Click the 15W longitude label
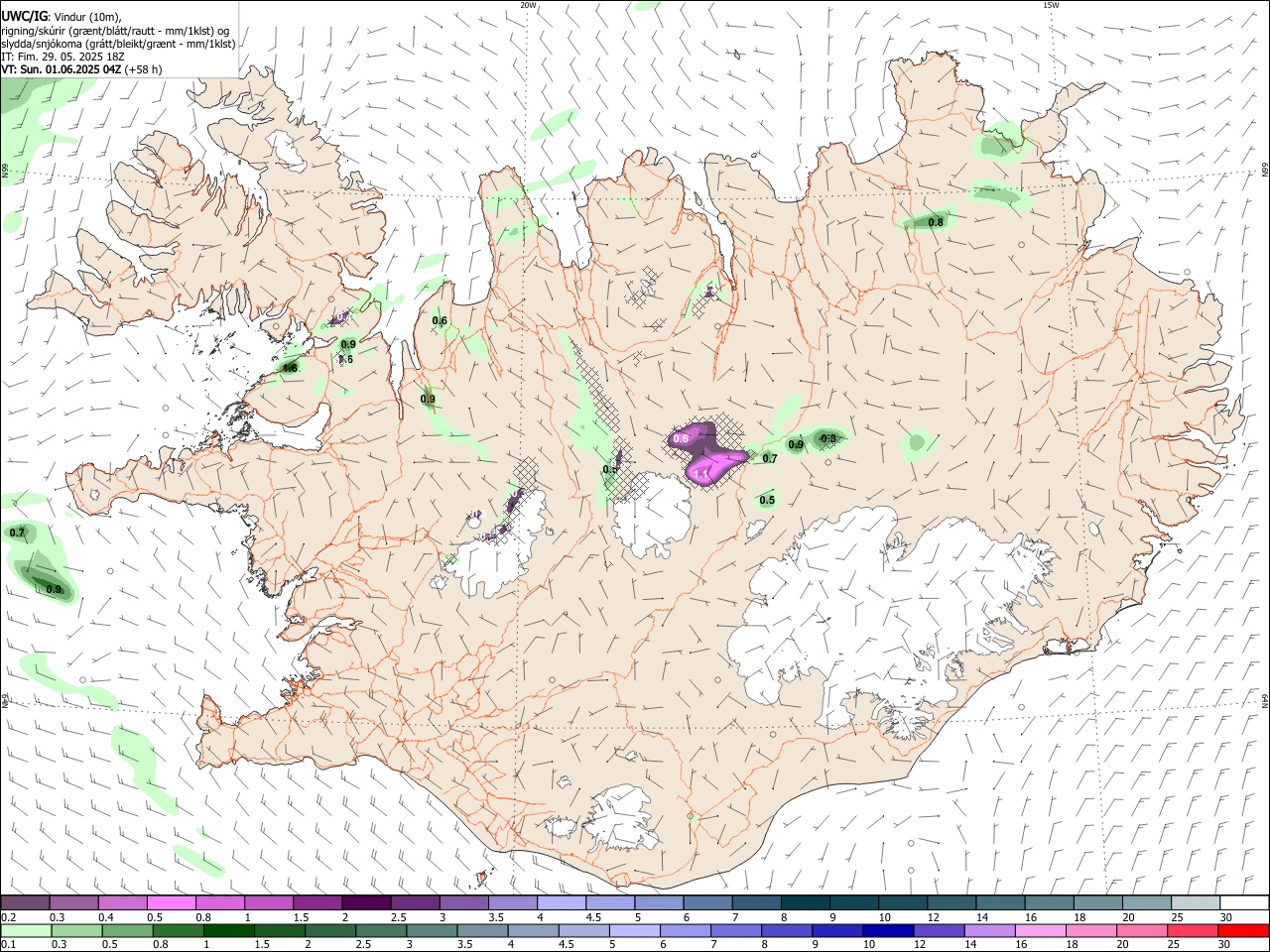Screen dimensions: 1270x952 [x=1051, y=5]
